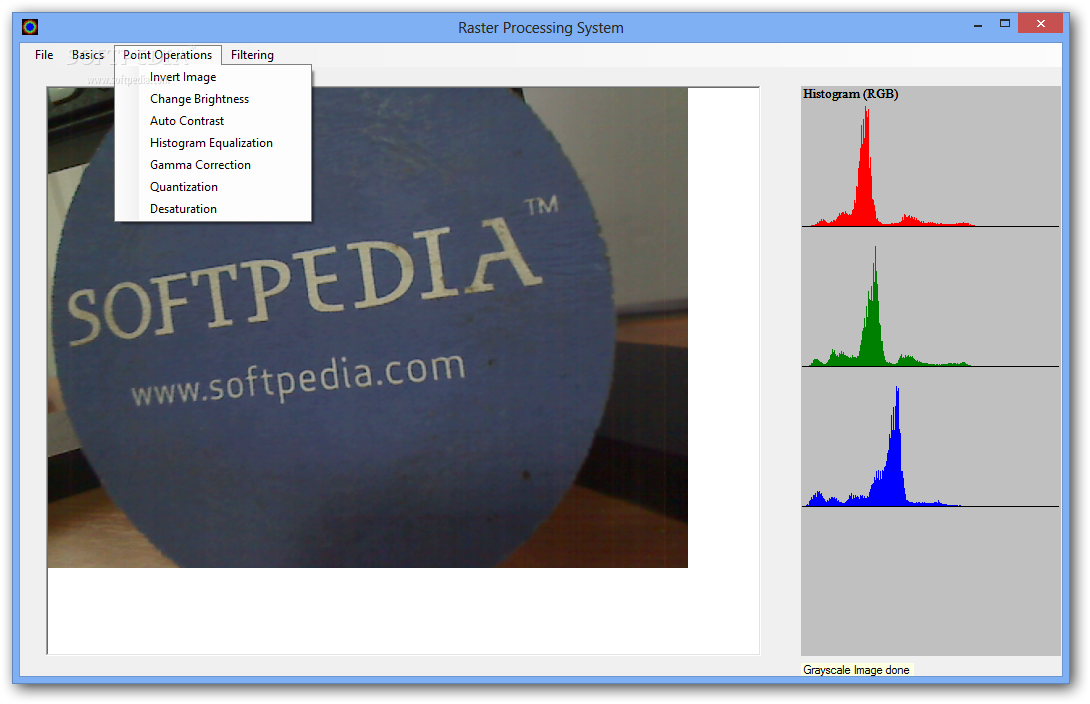Click the window title 'Raster Processing System'
Viewport: 1090px width, 704px height.
541,28
